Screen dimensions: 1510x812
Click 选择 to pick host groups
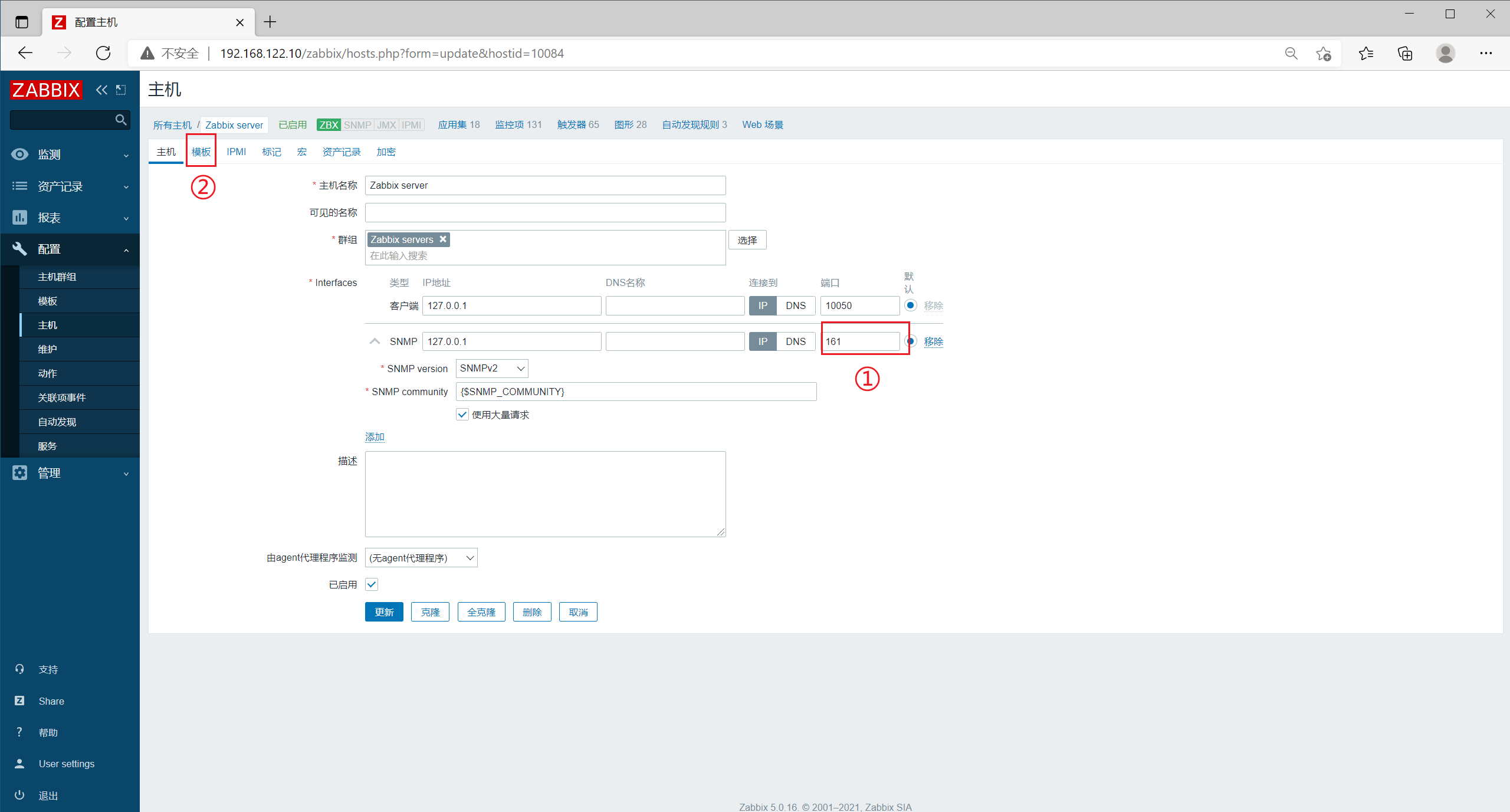[747, 240]
